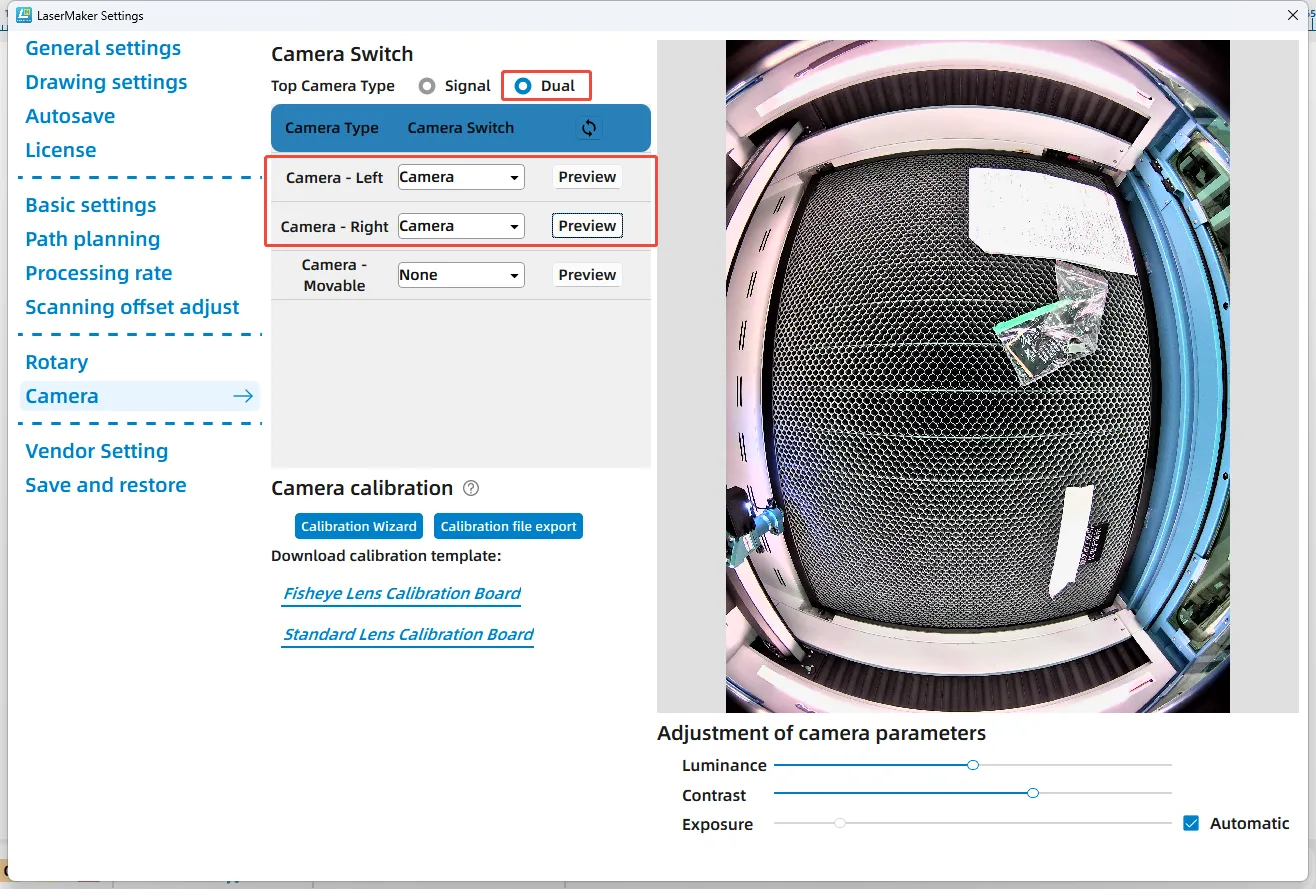The image size is (1316, 889).
Task: Click the camera calibration help icon
Action: [471, 488]
